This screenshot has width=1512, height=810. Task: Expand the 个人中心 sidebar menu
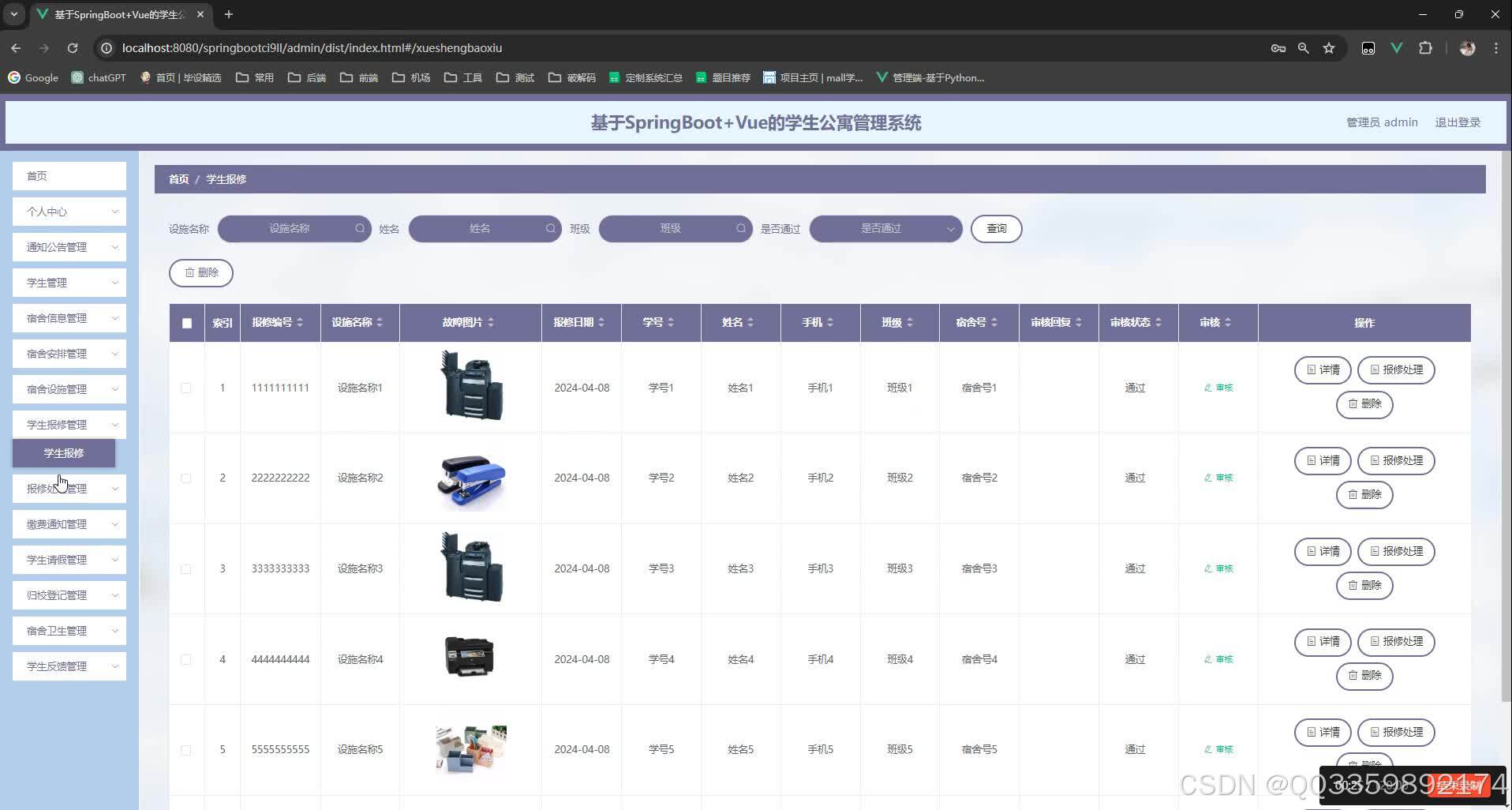coord(69,212)
